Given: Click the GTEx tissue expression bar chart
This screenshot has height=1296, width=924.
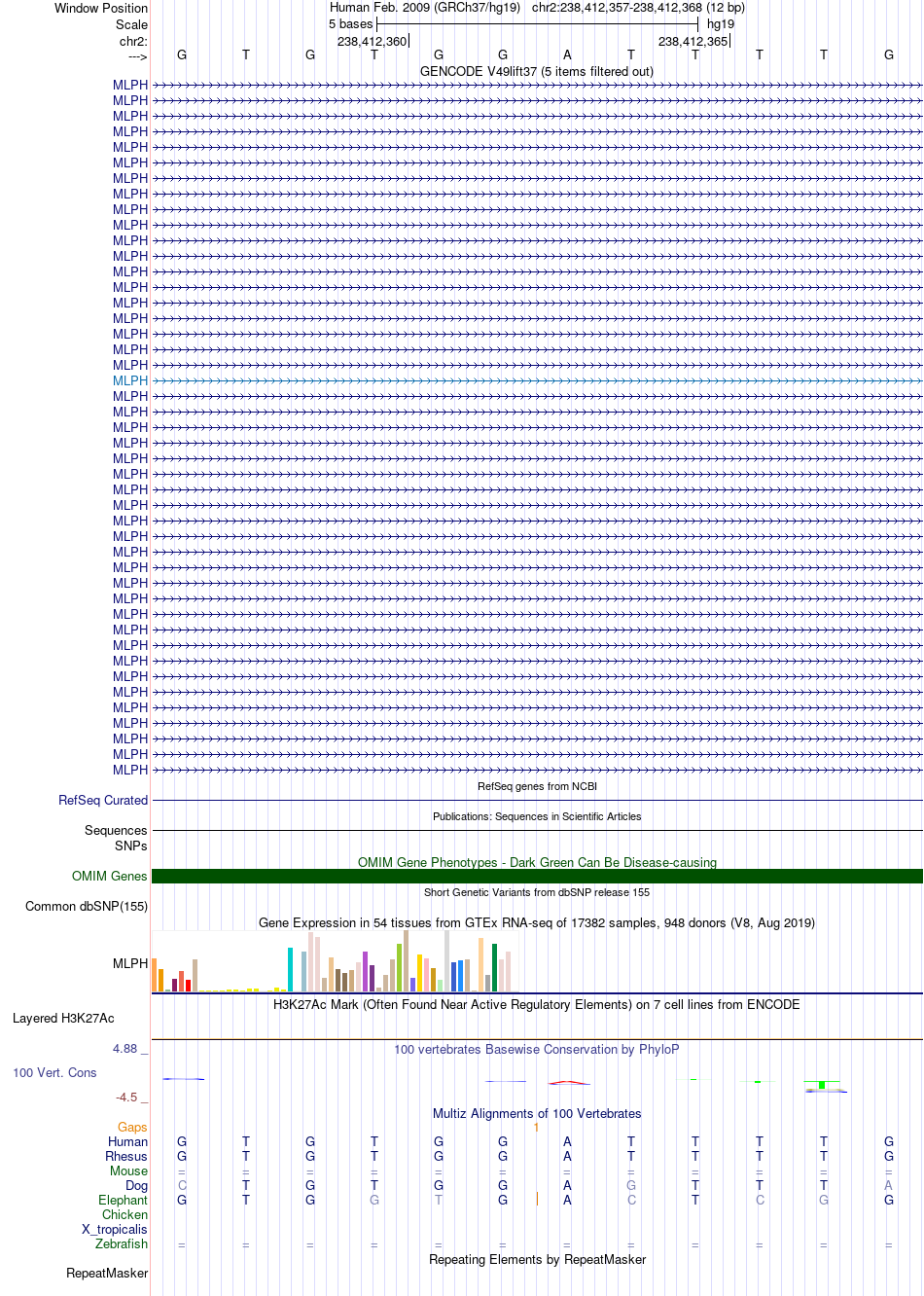Looking at the screenshot, I should click(336, 961).
